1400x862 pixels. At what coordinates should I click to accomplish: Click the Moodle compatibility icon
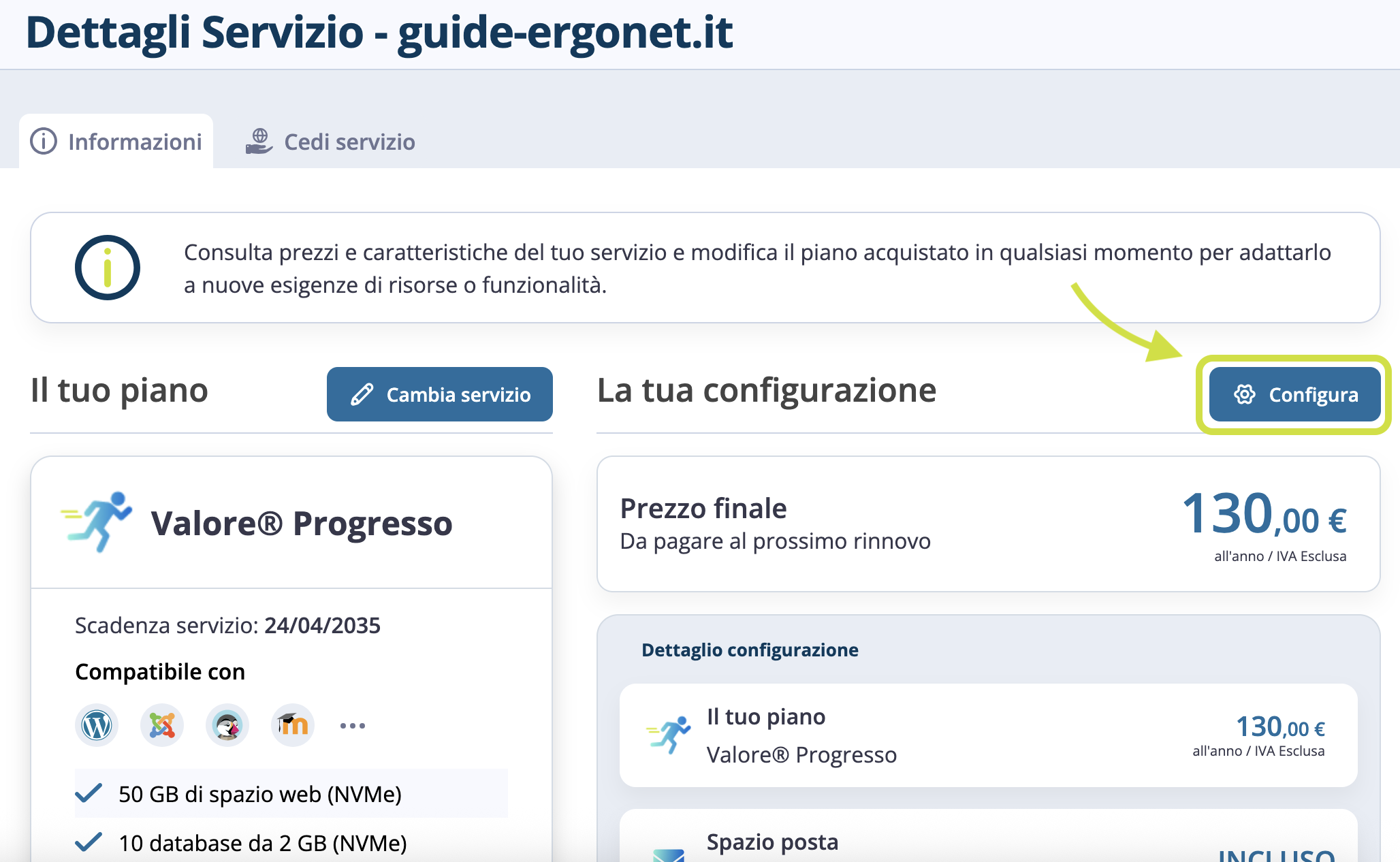(293, 725)
